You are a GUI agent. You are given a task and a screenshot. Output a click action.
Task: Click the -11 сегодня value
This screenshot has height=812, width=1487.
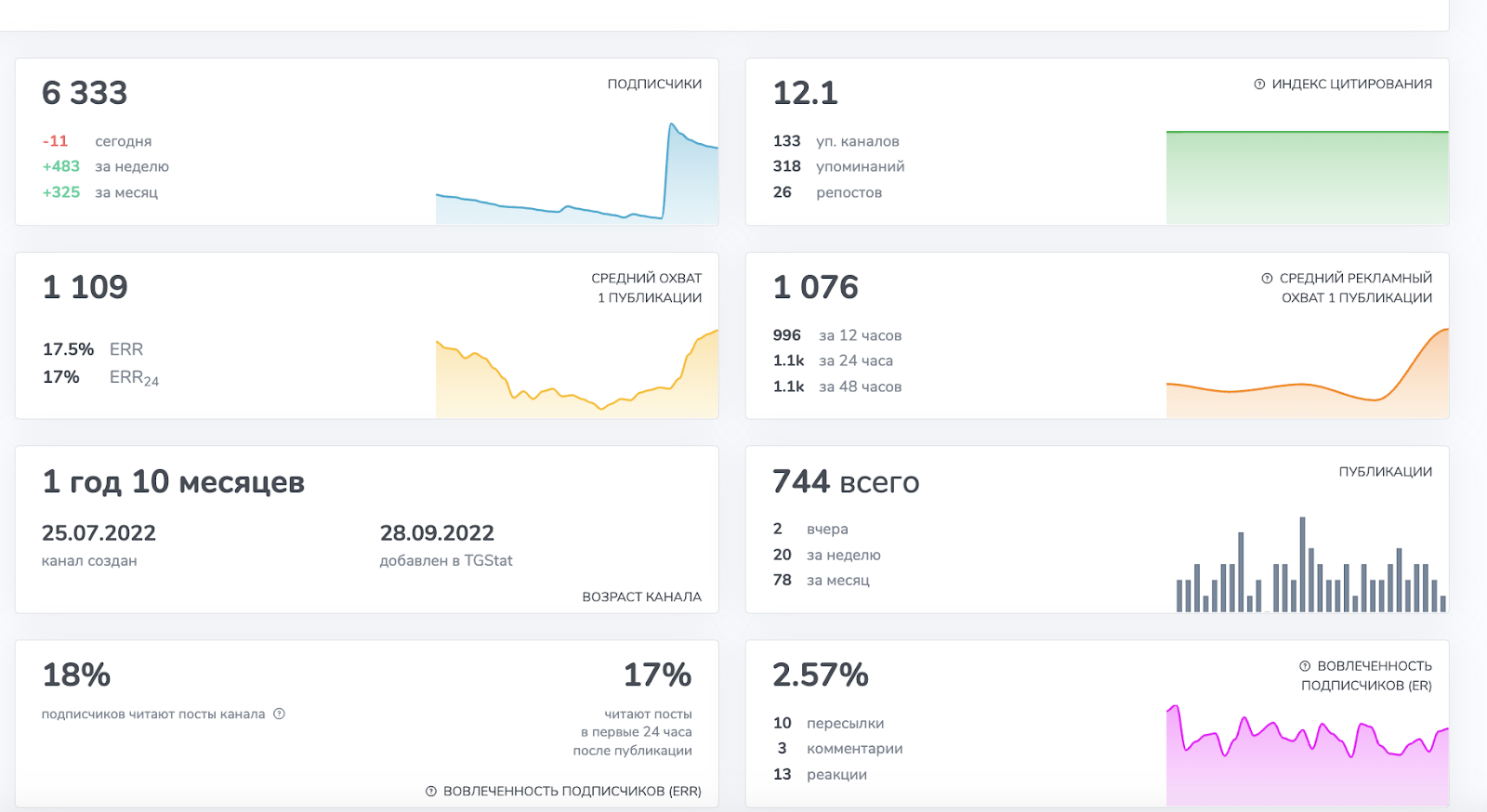point(97,141)
